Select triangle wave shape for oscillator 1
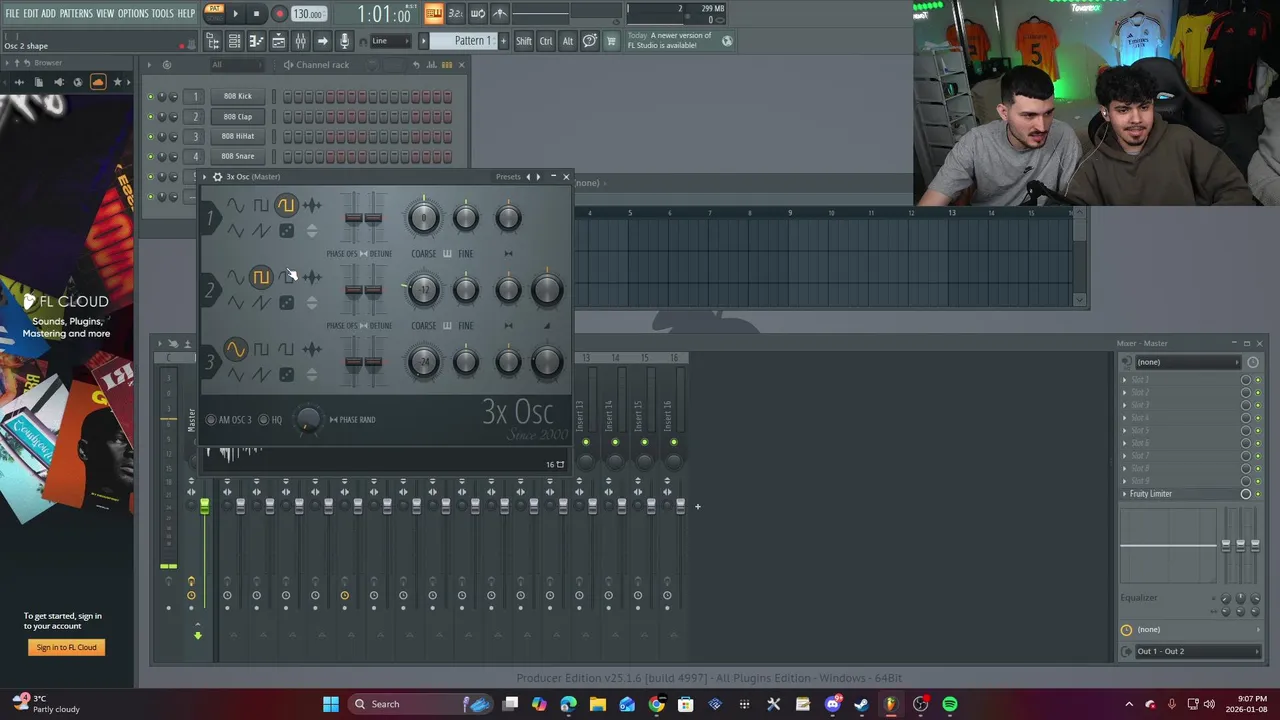1280x720 pixels. pyautogui.click(x=235, y=231)
